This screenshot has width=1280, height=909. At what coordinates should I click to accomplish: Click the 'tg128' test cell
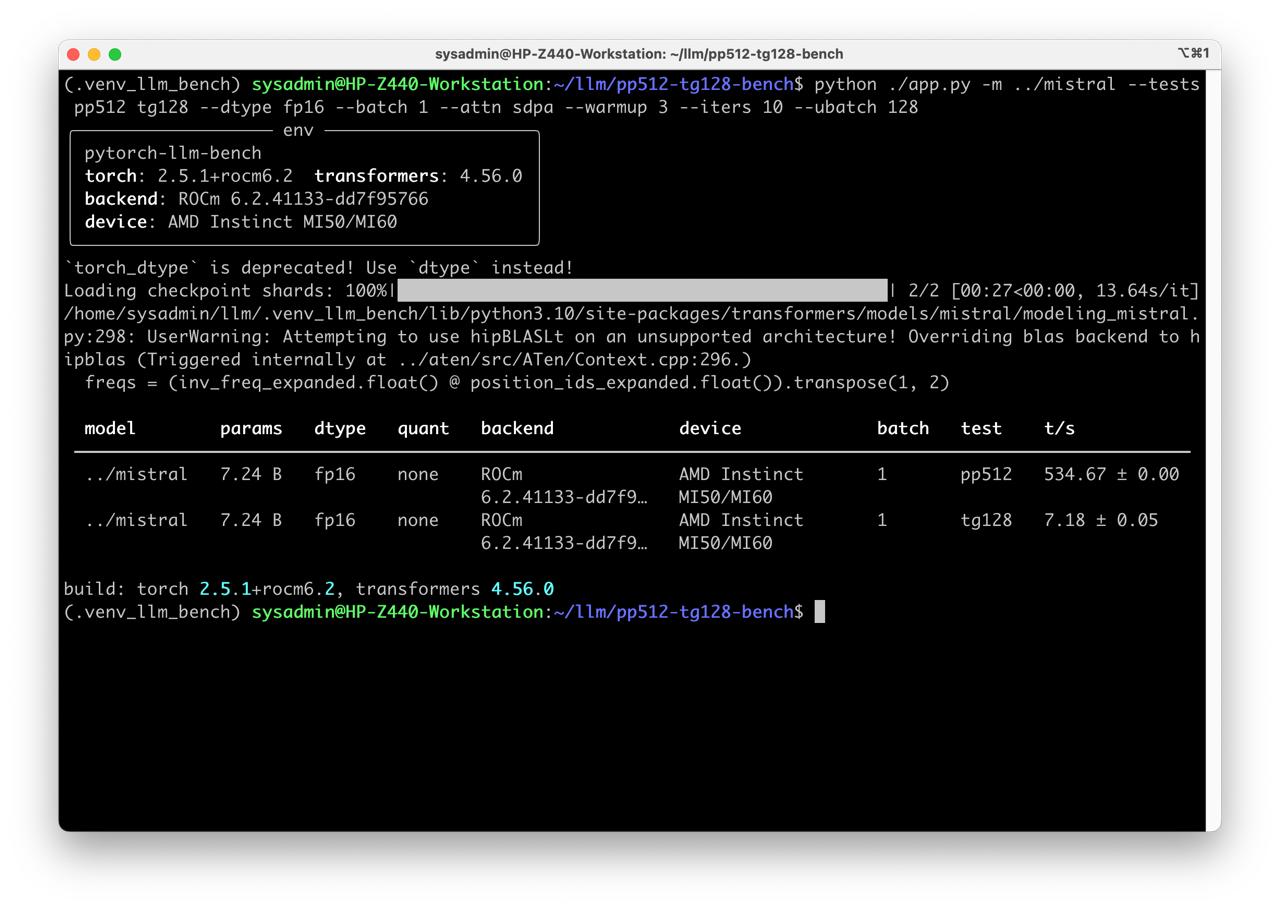986,520
